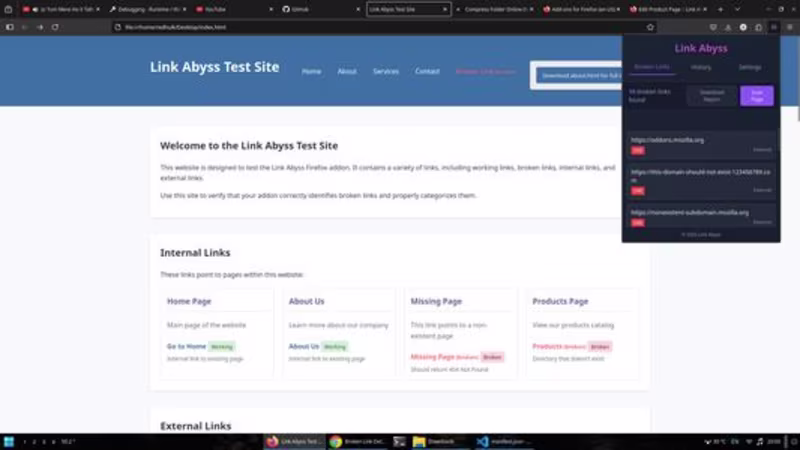Switch to the History tab in Link Abyss popup
The image size is (800, 450).
[x=701, y=67]
